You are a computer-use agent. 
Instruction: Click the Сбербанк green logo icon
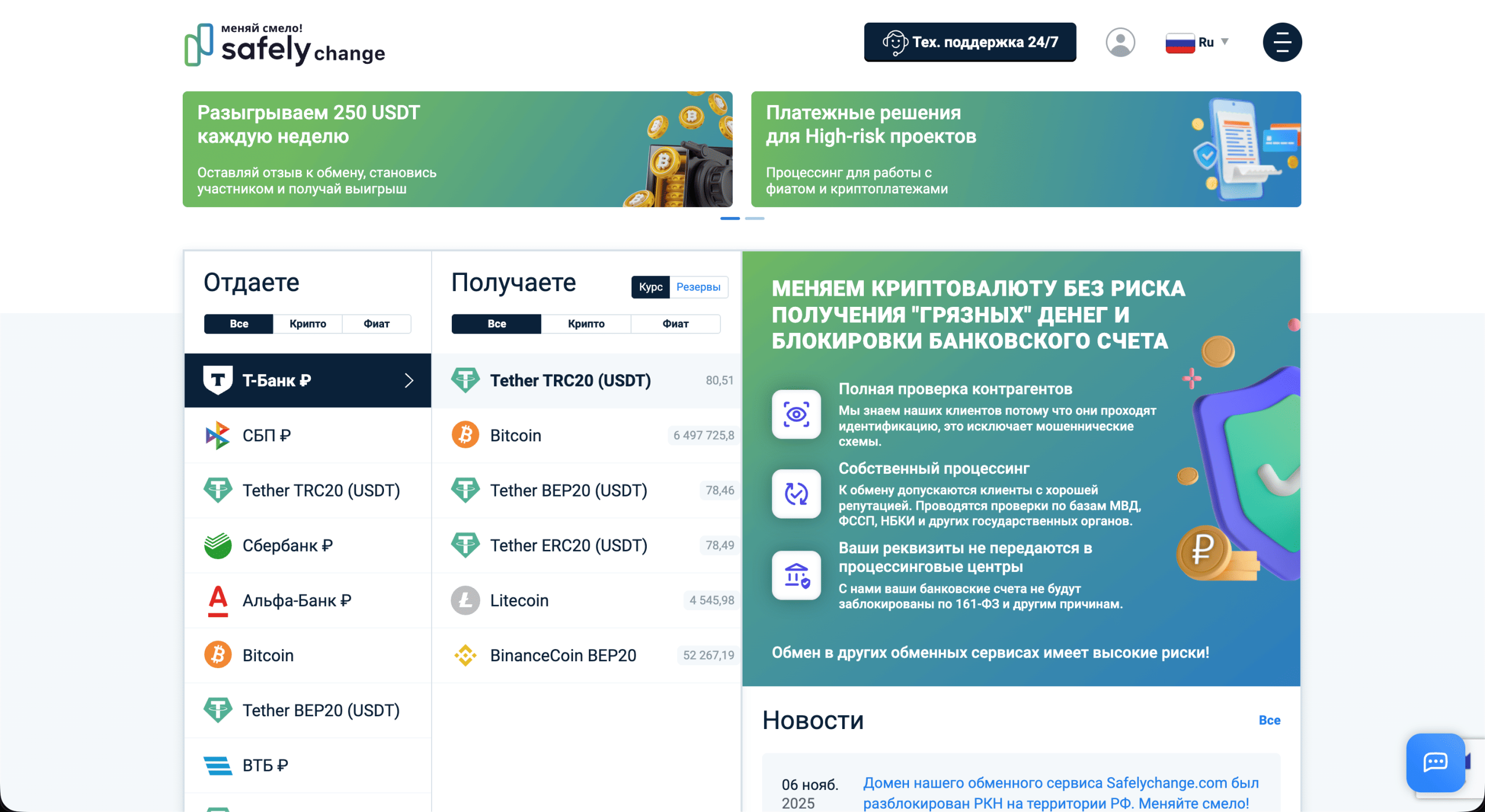(218, 545)
